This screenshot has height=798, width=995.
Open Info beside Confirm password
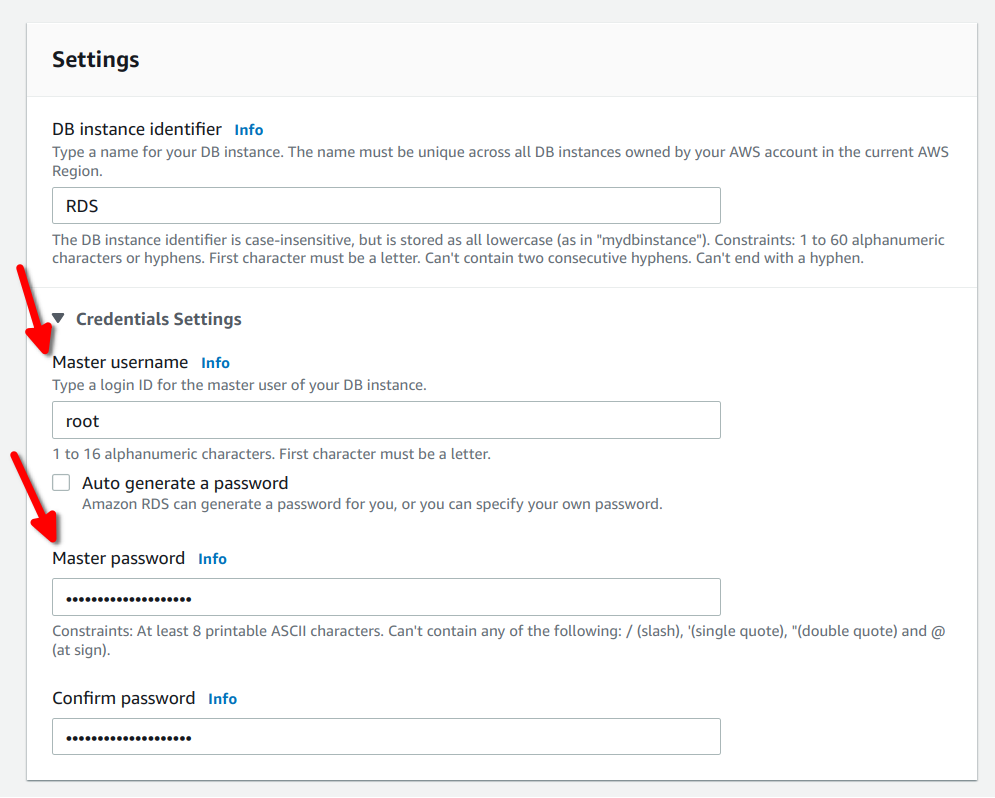pyautogui.click(x=222, y=698)
